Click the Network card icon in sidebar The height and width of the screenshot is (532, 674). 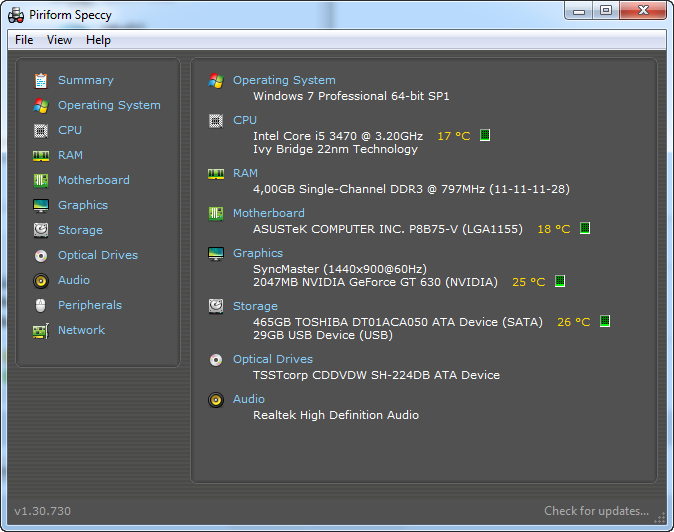tap(41, 330)
